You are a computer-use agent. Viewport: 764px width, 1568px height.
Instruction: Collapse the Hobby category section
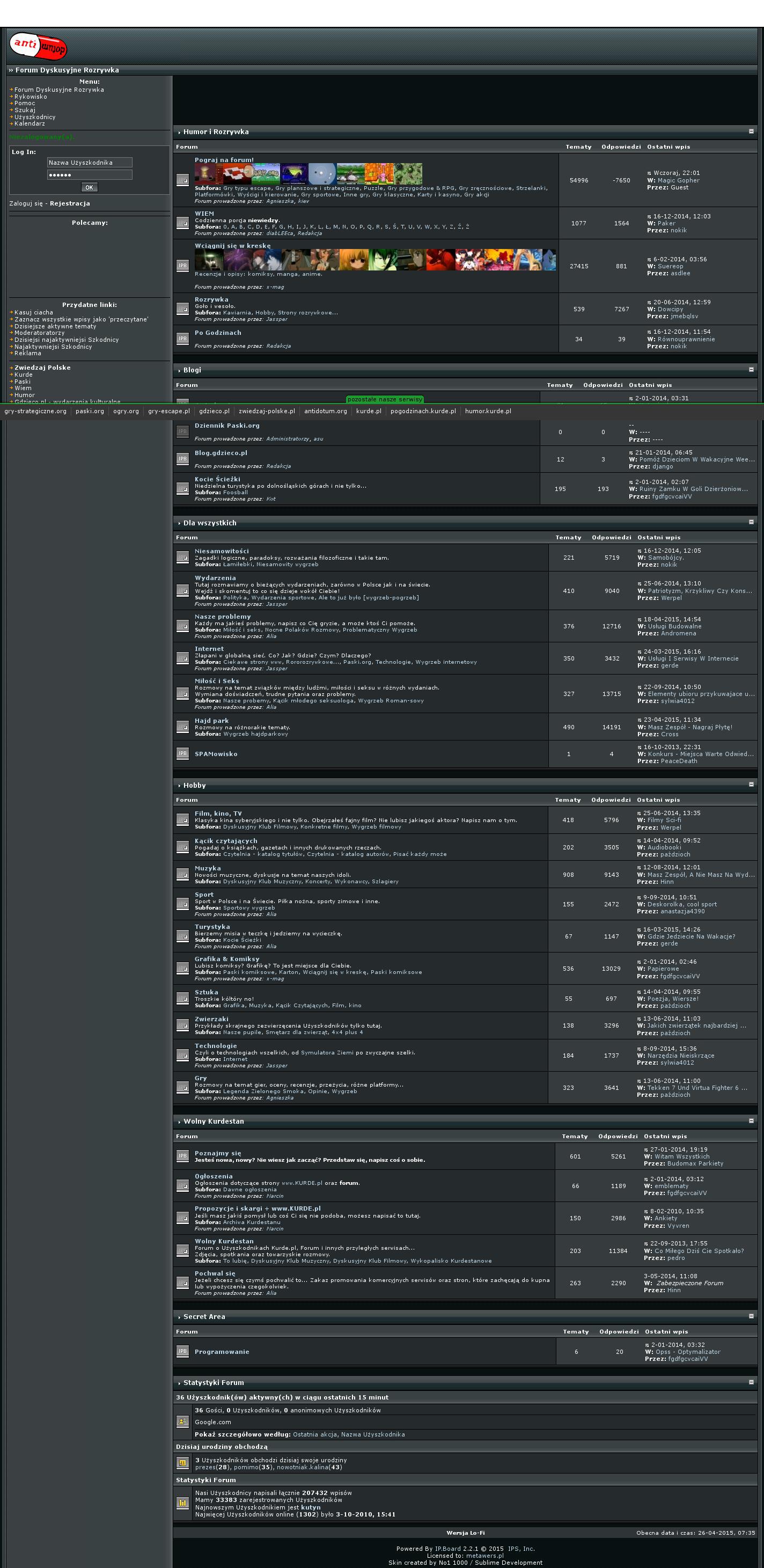click(x=751, y=785)
